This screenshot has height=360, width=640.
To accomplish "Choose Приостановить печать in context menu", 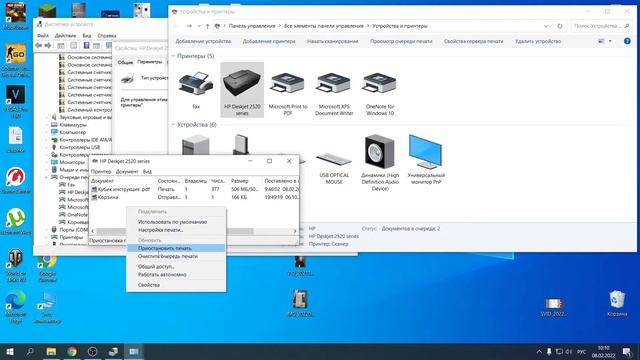I will click(x=176, y=248).
